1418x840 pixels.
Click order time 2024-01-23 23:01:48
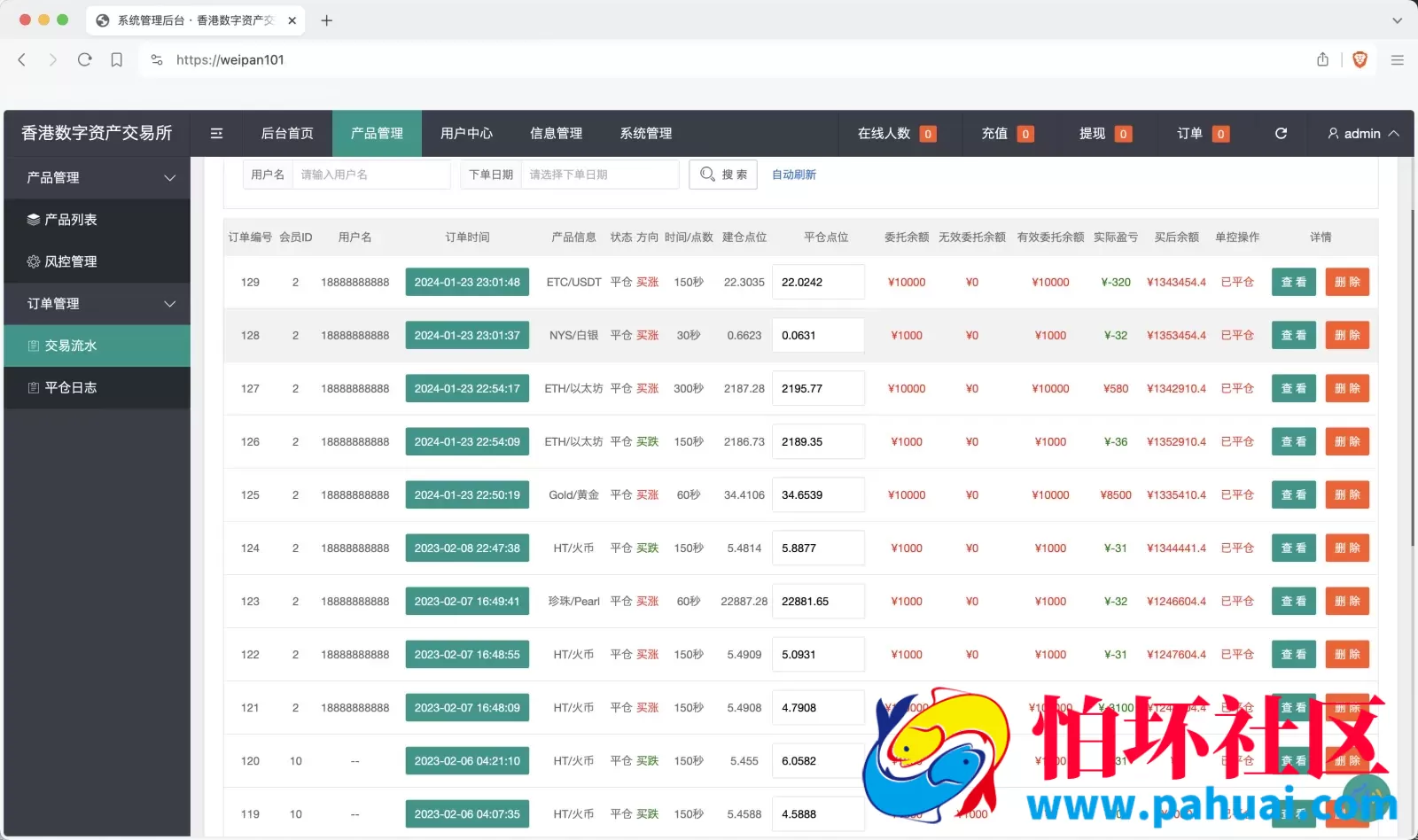tap(467, 282)
